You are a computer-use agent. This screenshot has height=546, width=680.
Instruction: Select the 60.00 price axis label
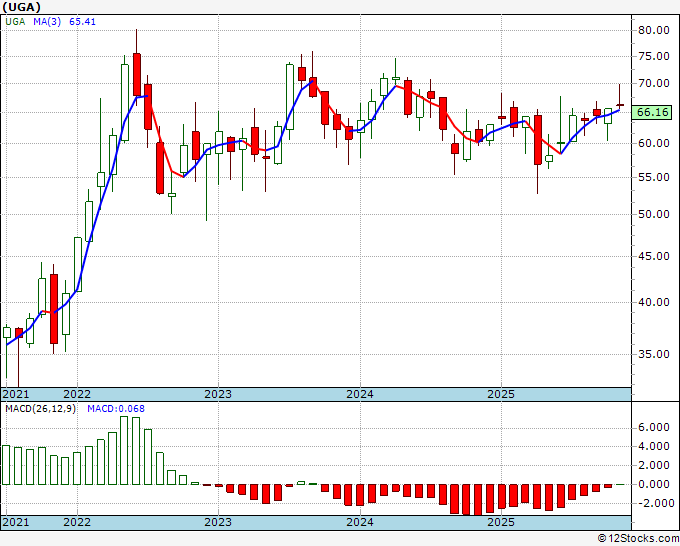653,143
